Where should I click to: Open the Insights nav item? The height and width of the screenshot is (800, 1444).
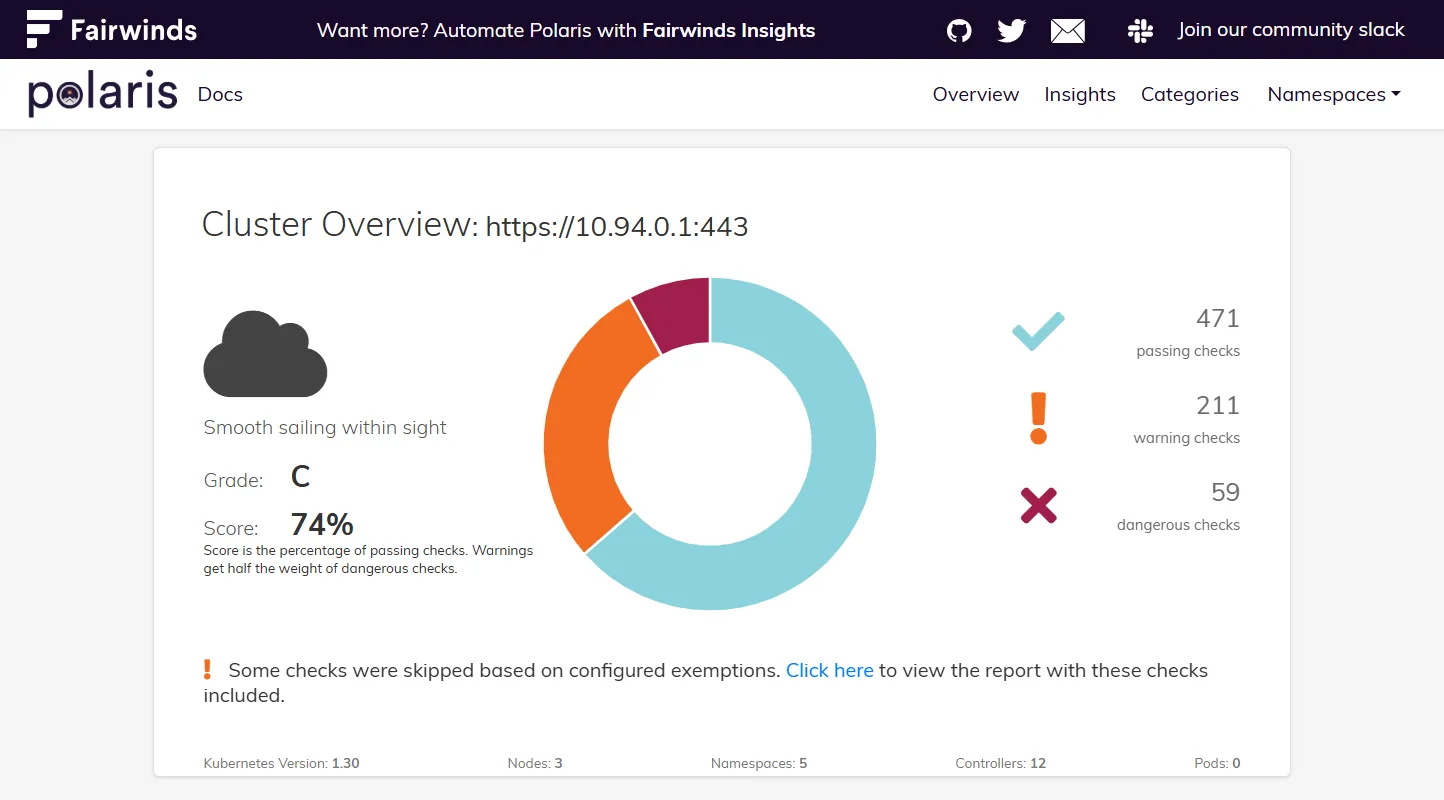[1080, 94]
